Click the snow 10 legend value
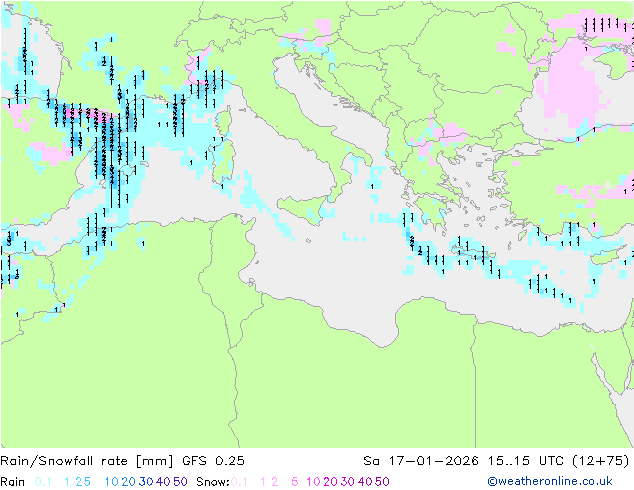 click(313, 482)
